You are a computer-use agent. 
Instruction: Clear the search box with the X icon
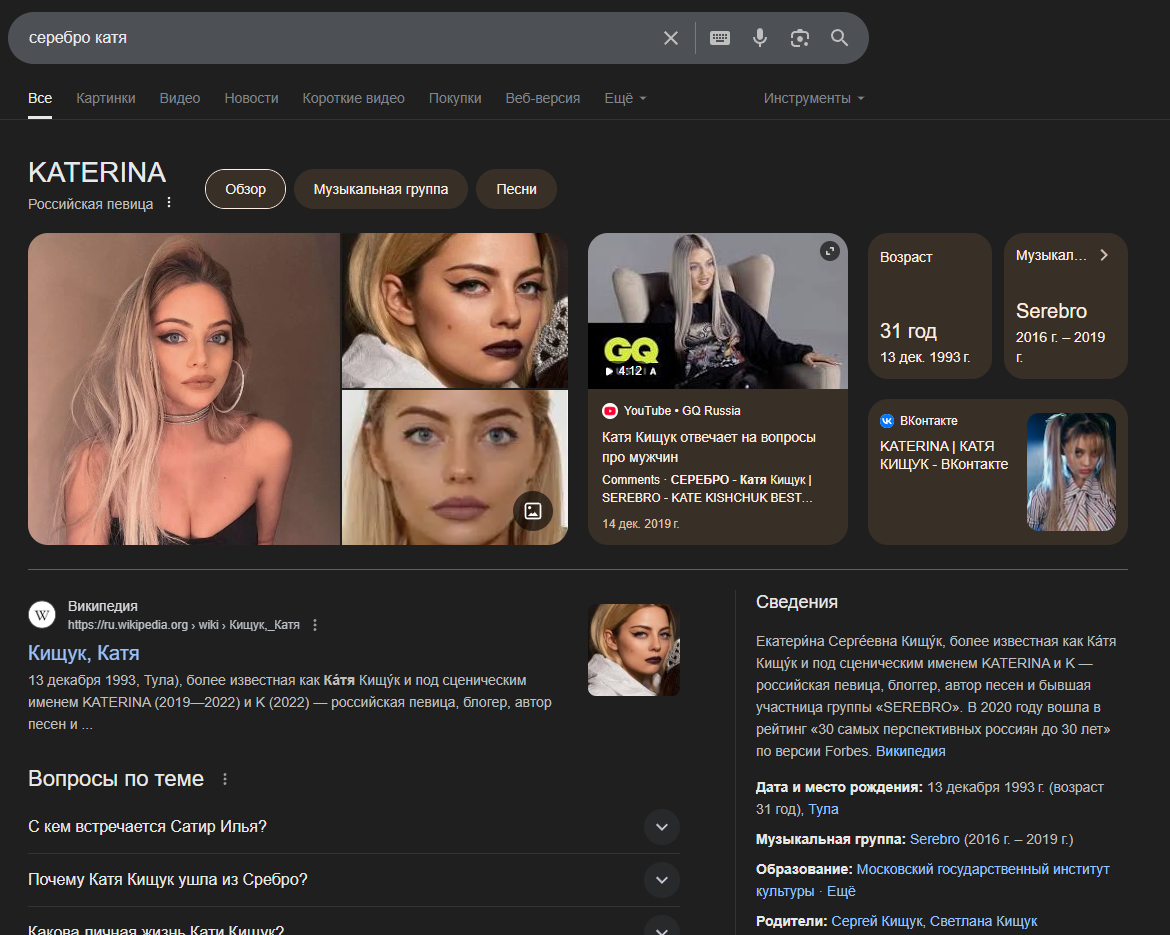pyautogui.click(x=671, y=38)
